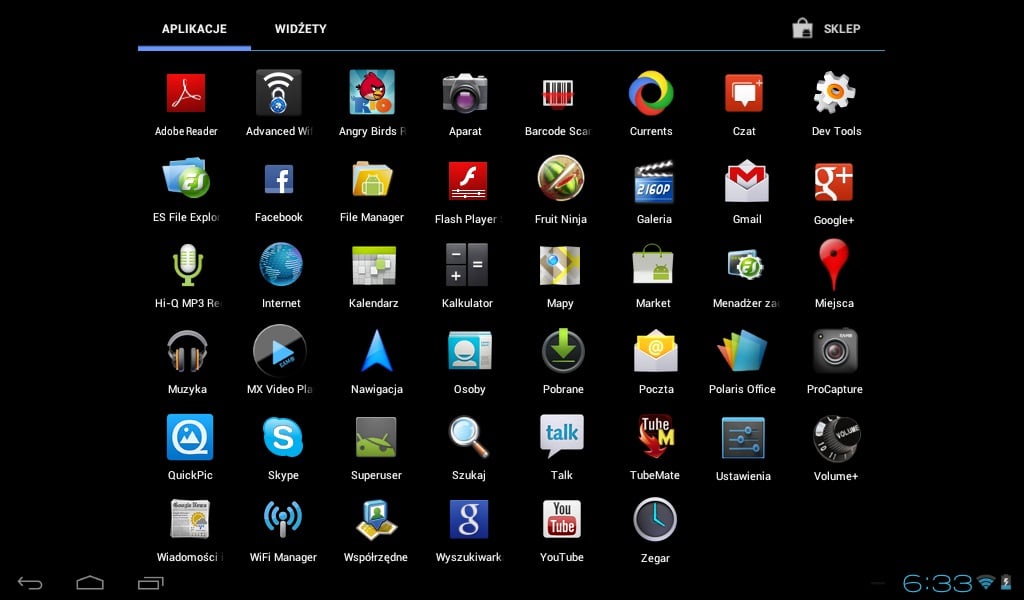1024x600 pixels.
Task: Open the Superuser app
Action: 376,437
